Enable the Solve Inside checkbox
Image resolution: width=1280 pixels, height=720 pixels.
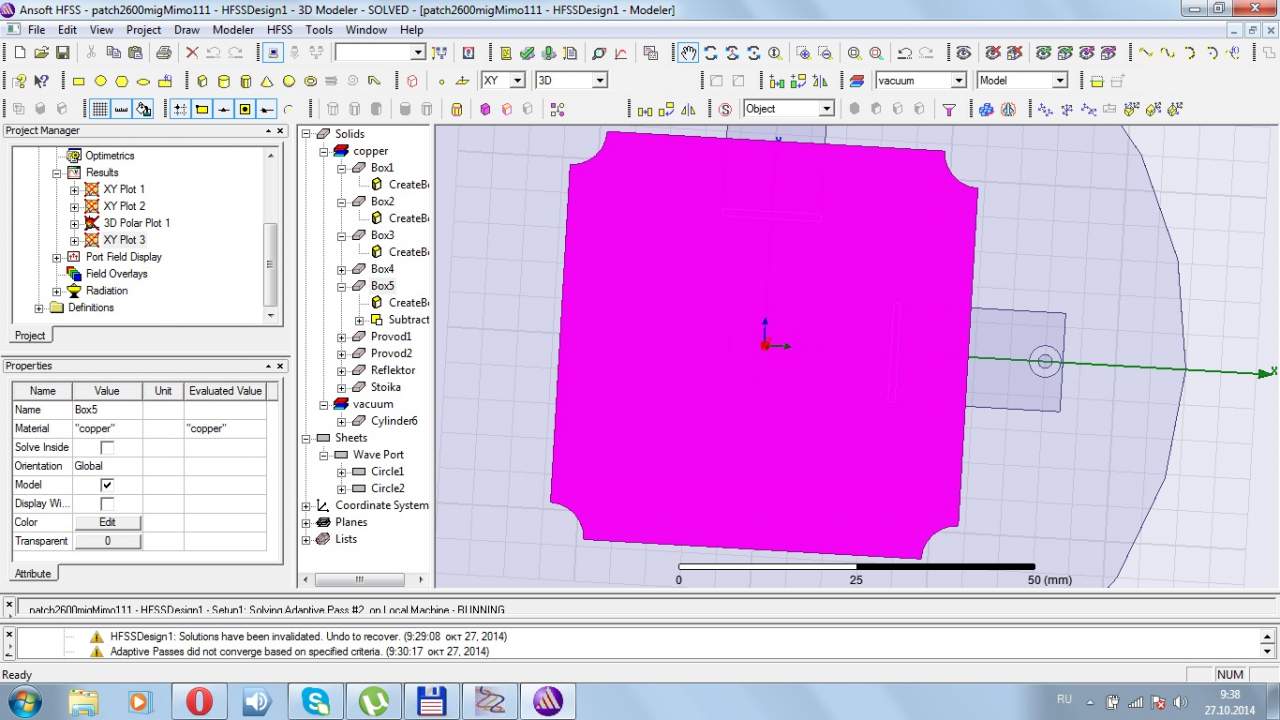tap(107, 447)
